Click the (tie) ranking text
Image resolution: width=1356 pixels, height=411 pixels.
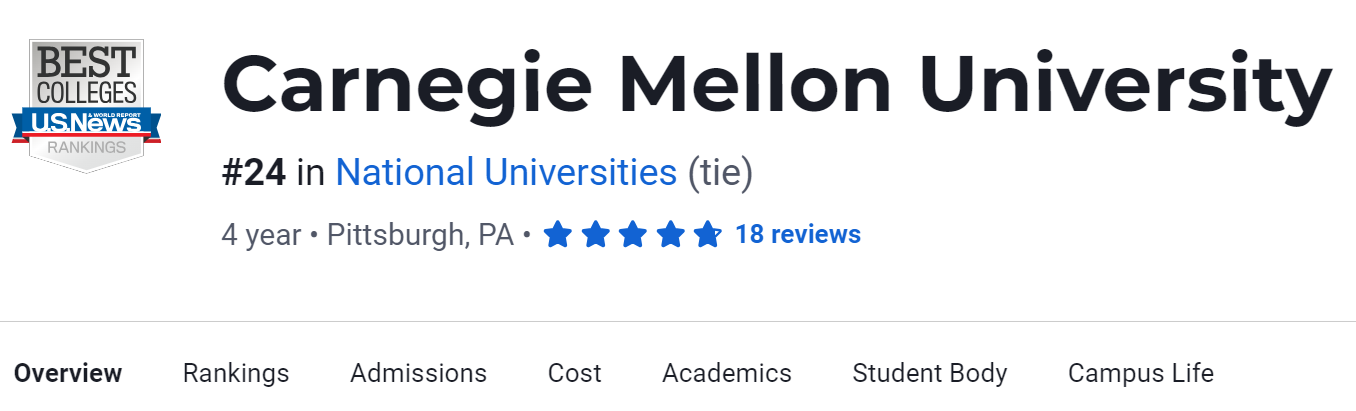click(720, 173)
